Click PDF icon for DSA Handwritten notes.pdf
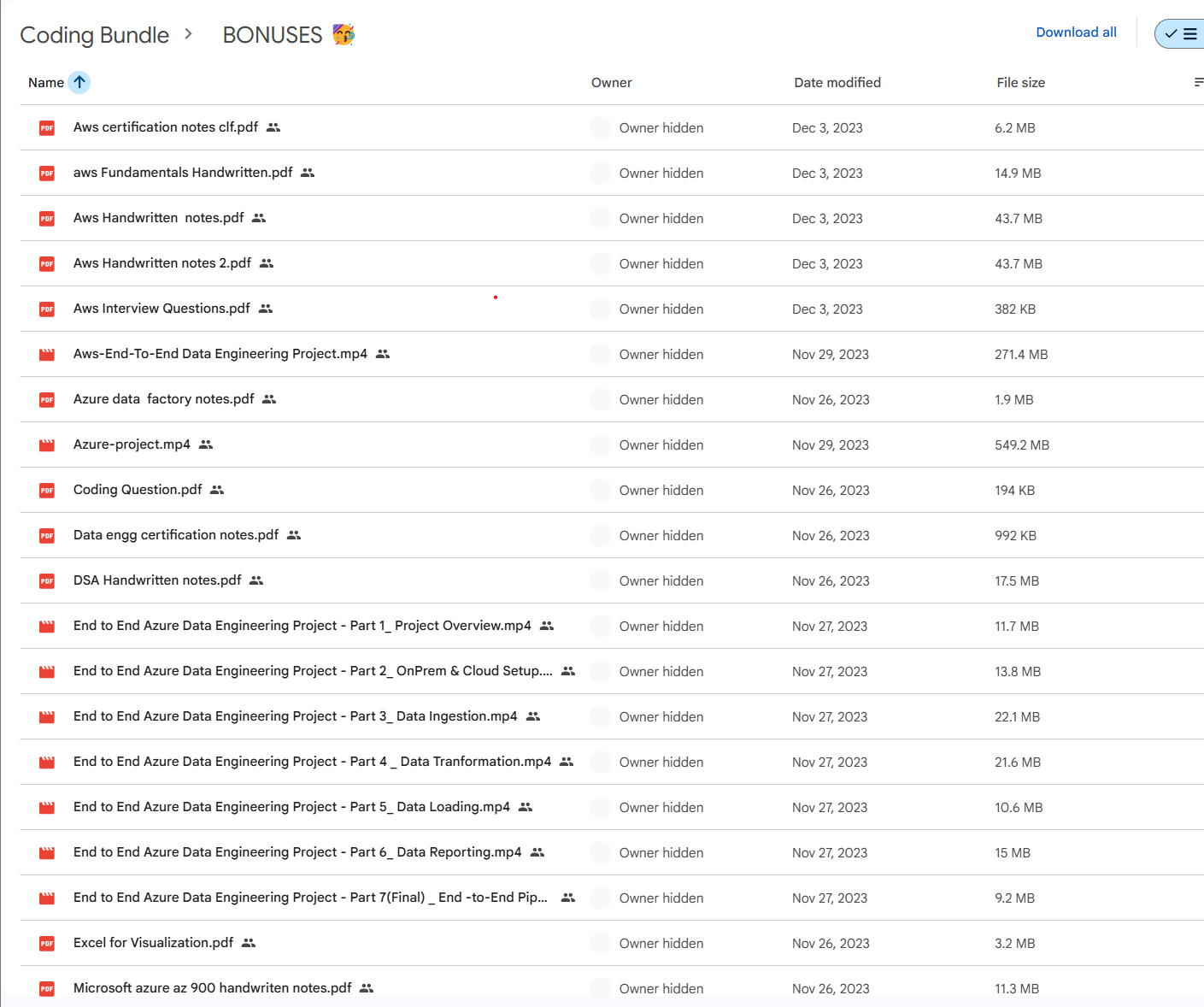Image resolution: width=1204 pixels, height=1007 pixels. [x=47, y=581]
